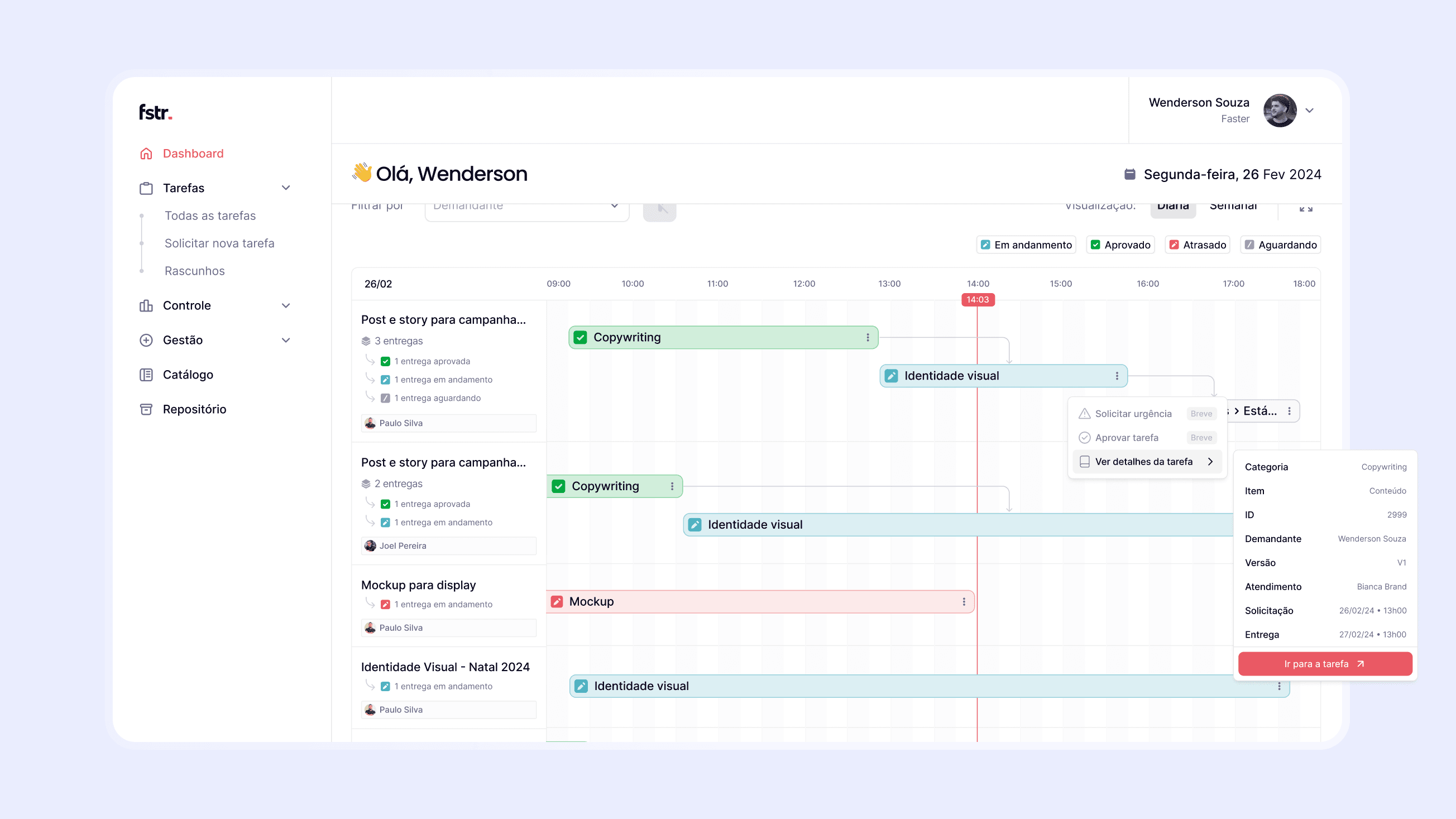Click the Gestão plus-circle icon
1456x819 pixels.
point(146,340)
